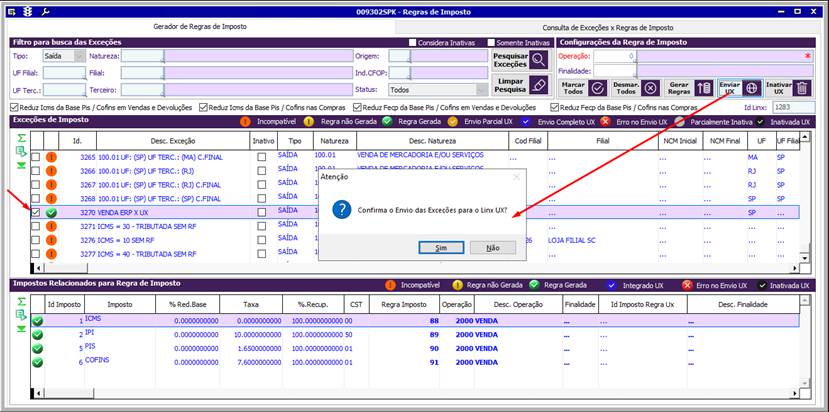The height and width of the screenshot is (412, 829).
Task: Click the window menu icon beside the traffic light
Action: 13,12
